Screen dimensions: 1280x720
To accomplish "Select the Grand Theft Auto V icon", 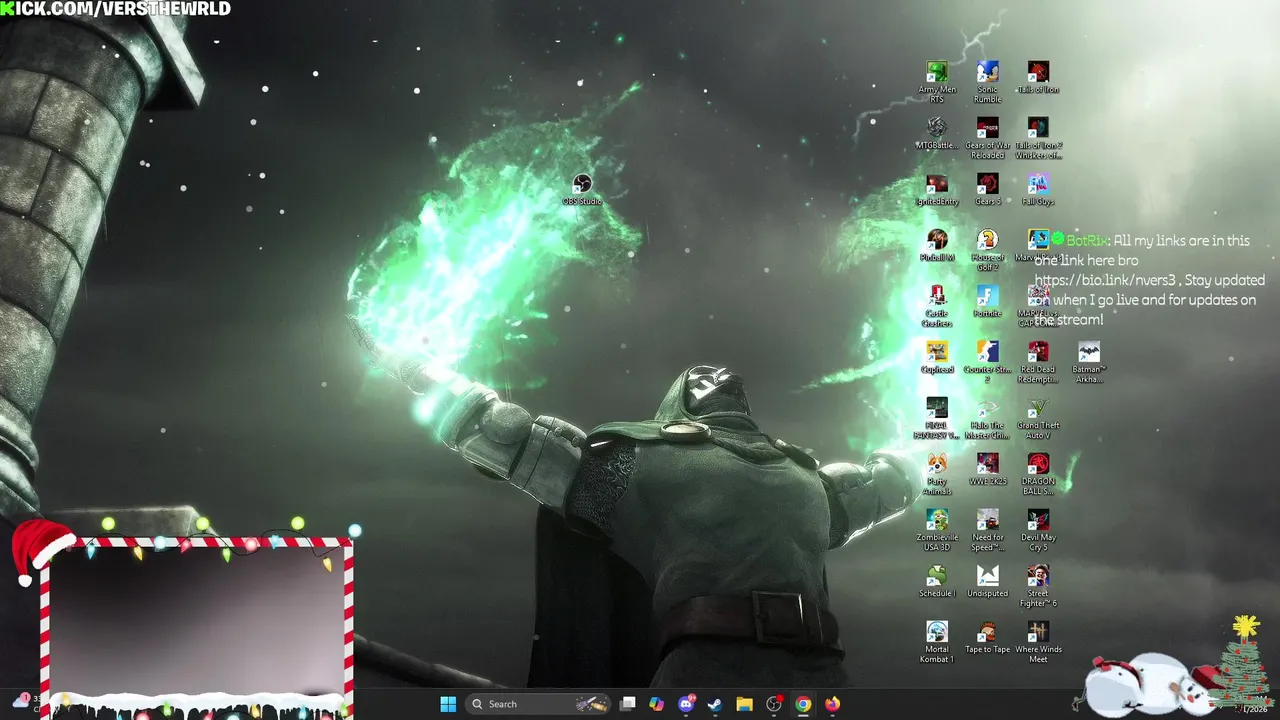I will [x=1038, y=417].
